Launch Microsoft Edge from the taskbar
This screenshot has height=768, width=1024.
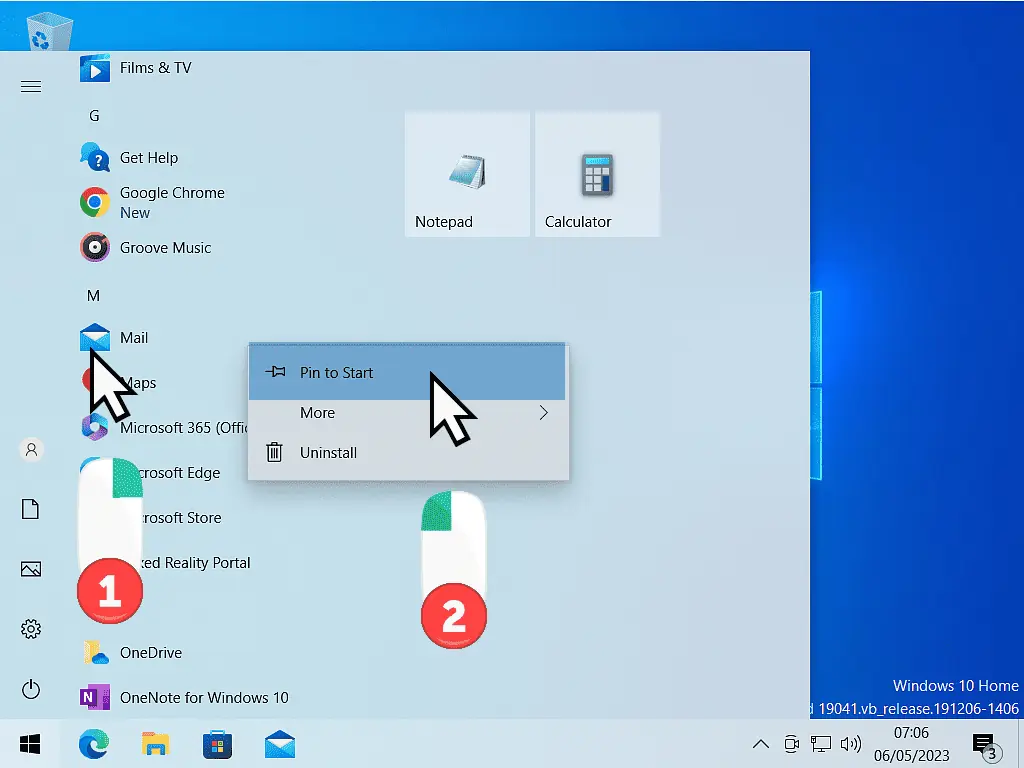93,744
